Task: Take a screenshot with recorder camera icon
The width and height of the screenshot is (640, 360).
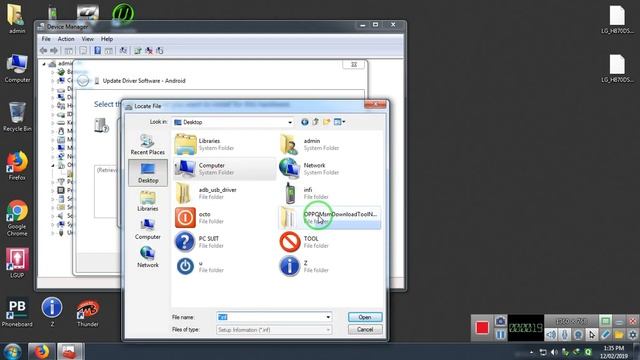Action: point(500,321)
